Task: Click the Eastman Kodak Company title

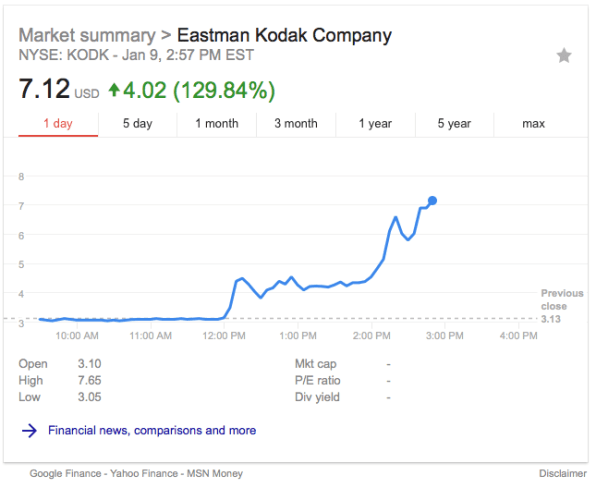Action: pyautogui.click(x=284, y=35)
